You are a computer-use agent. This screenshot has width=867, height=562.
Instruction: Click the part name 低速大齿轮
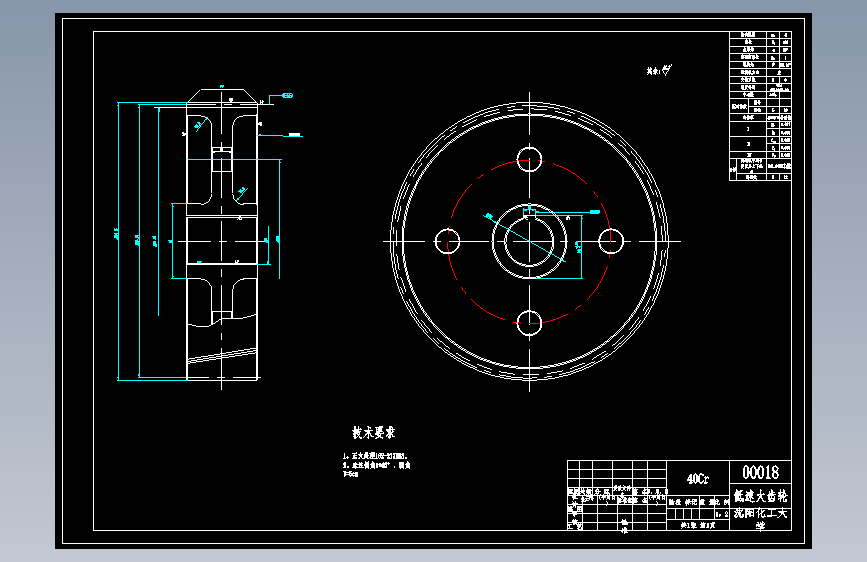pos(760,496)
